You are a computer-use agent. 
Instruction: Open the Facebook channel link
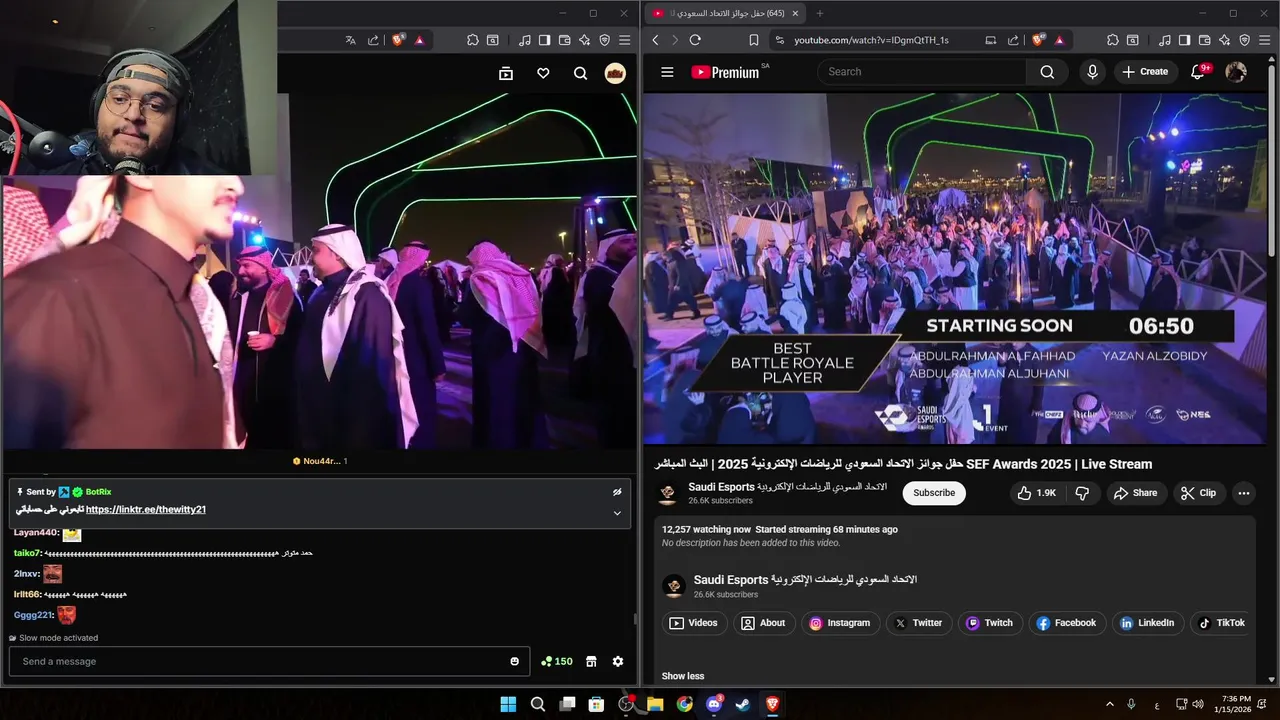(1067, 623)
